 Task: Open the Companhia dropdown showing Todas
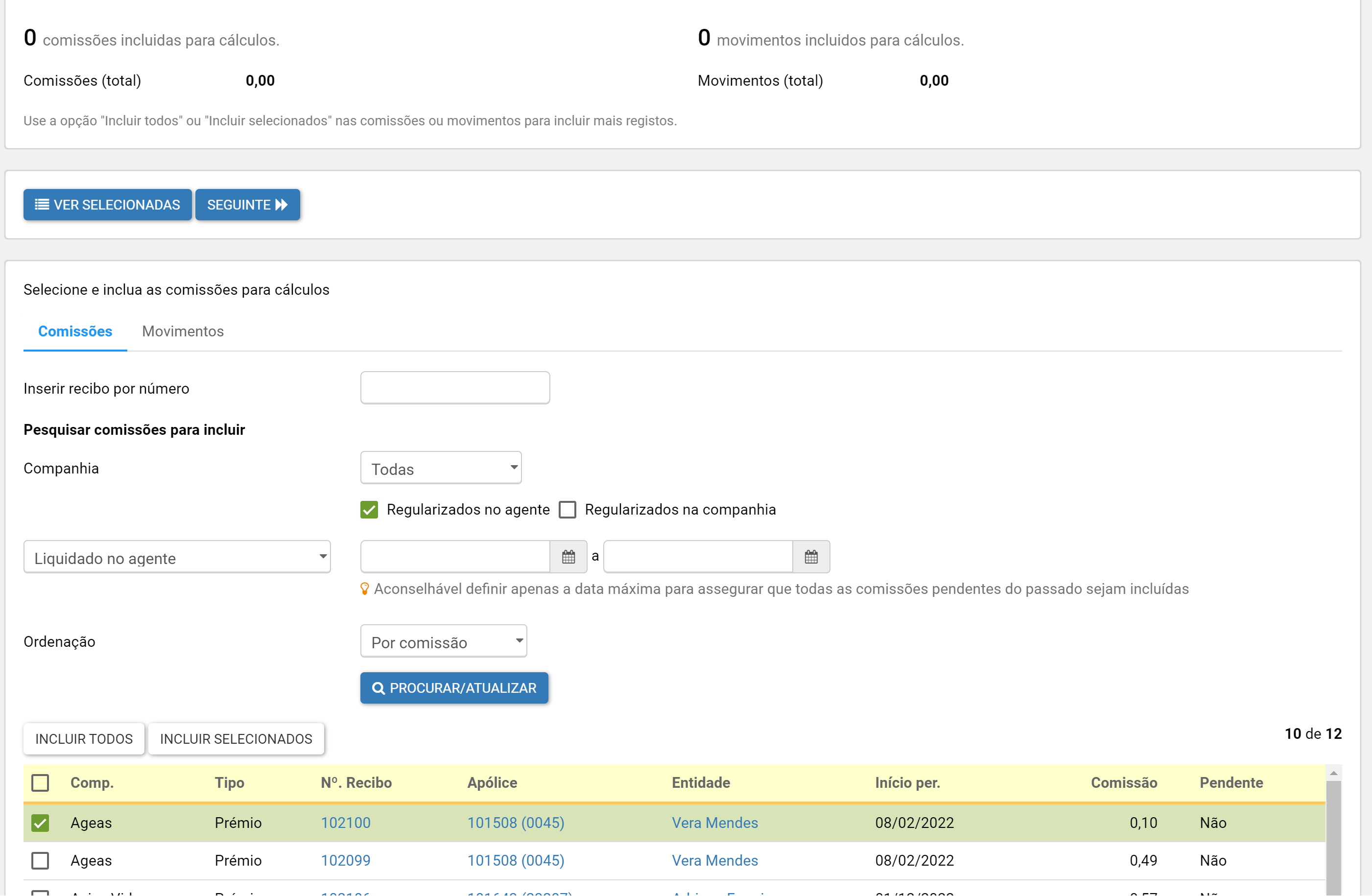(x=440, y=468)
